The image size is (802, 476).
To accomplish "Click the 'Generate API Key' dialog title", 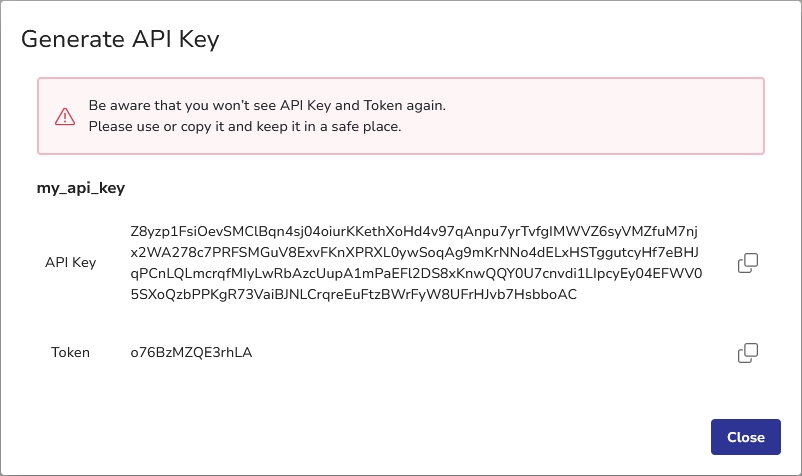I will [x=120, y=40].
